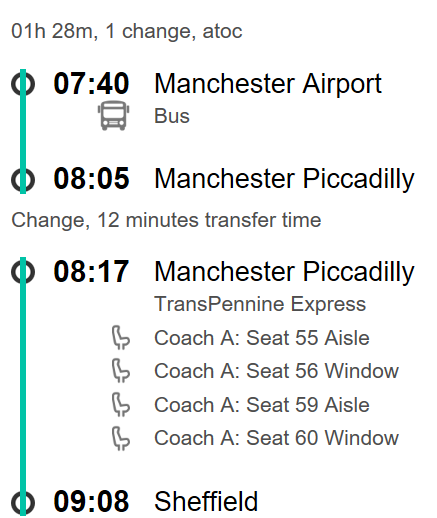Click Manchester Piccadilly at 08:17 departure
The image size is (437, 518).
coord(284,272)
